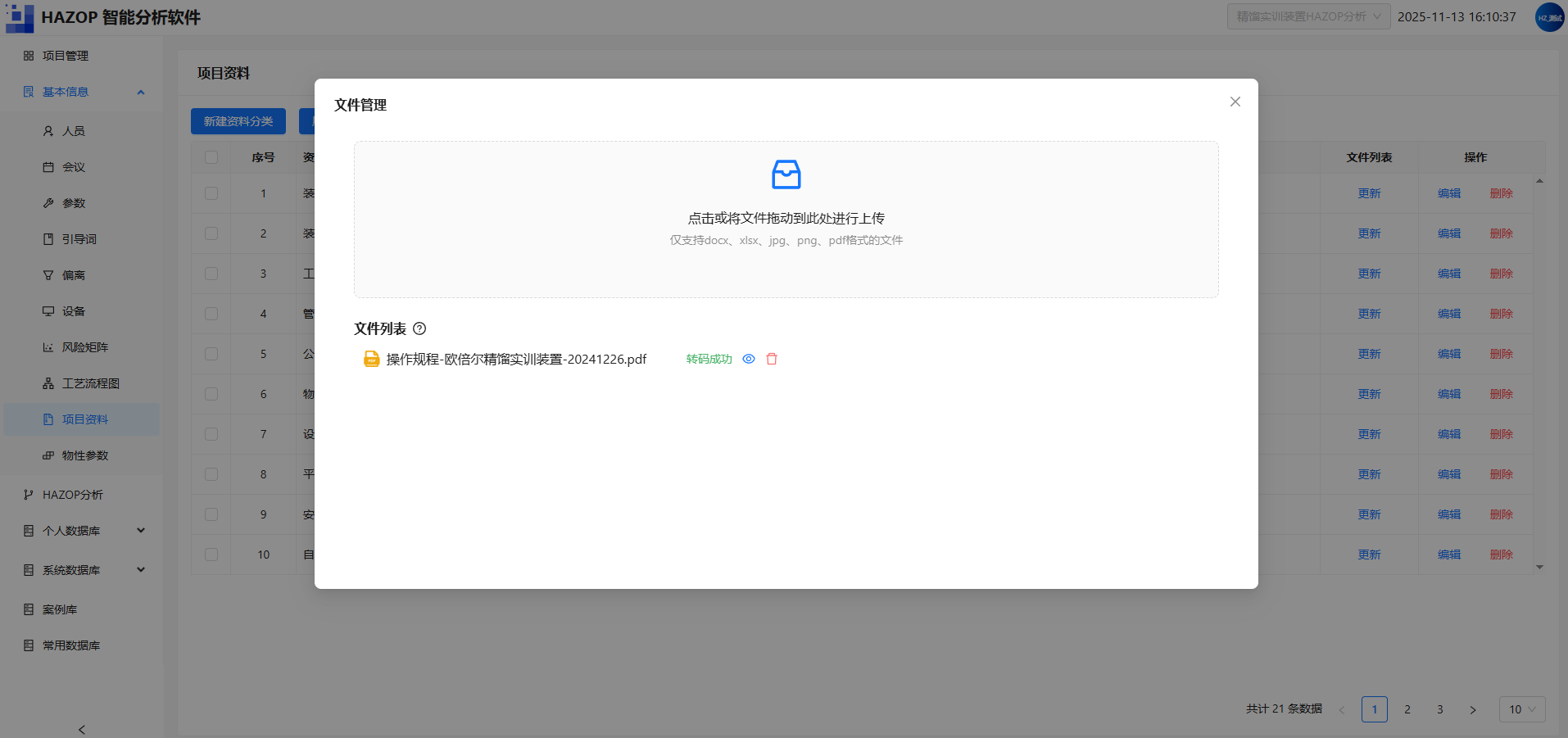The width and height of the screenshot is (1568, 738).
Task: Click the 引导词 document icon
Action: (x=48, y=239)
